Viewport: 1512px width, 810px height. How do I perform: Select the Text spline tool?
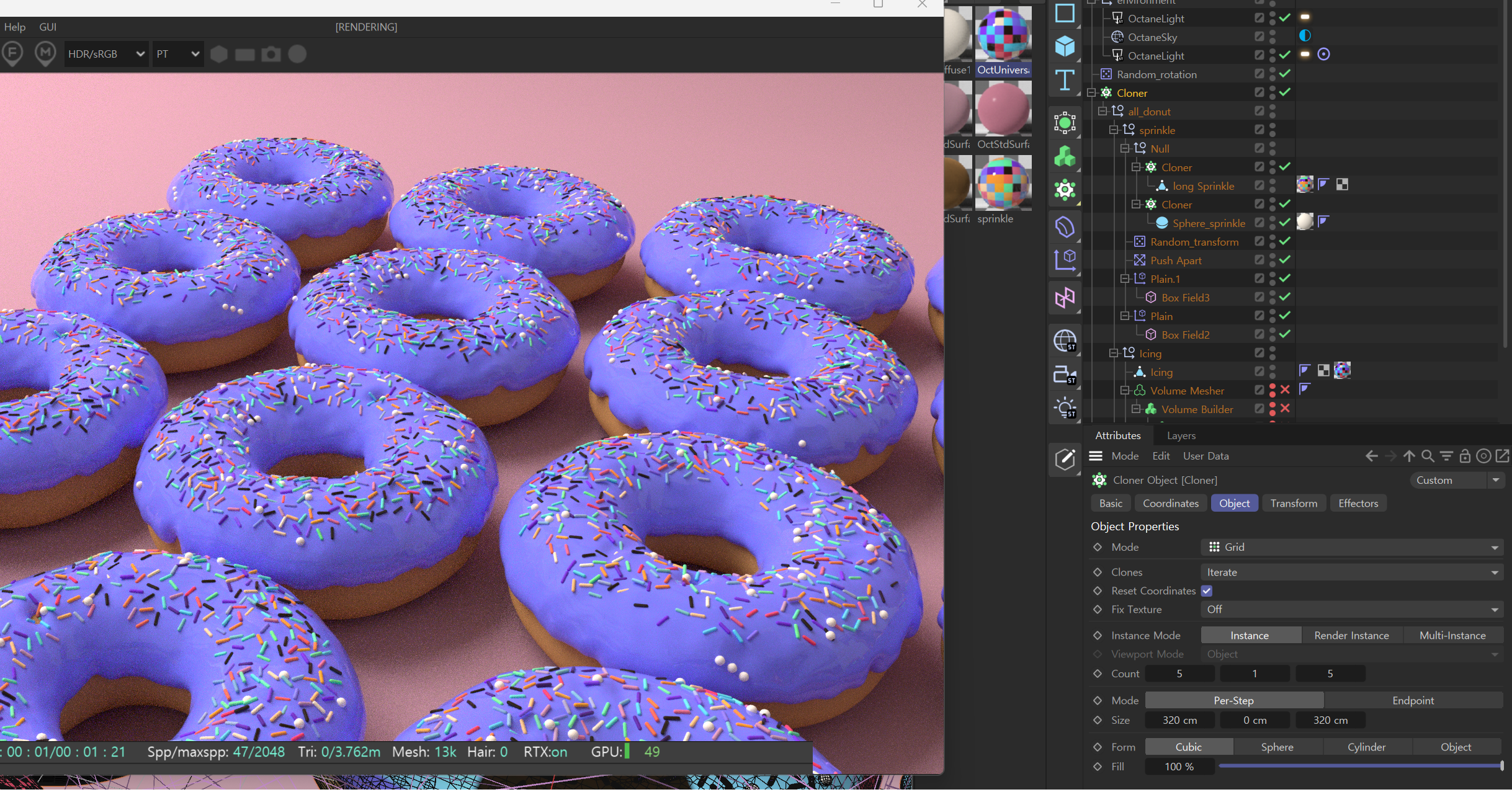click(1065, 80)
